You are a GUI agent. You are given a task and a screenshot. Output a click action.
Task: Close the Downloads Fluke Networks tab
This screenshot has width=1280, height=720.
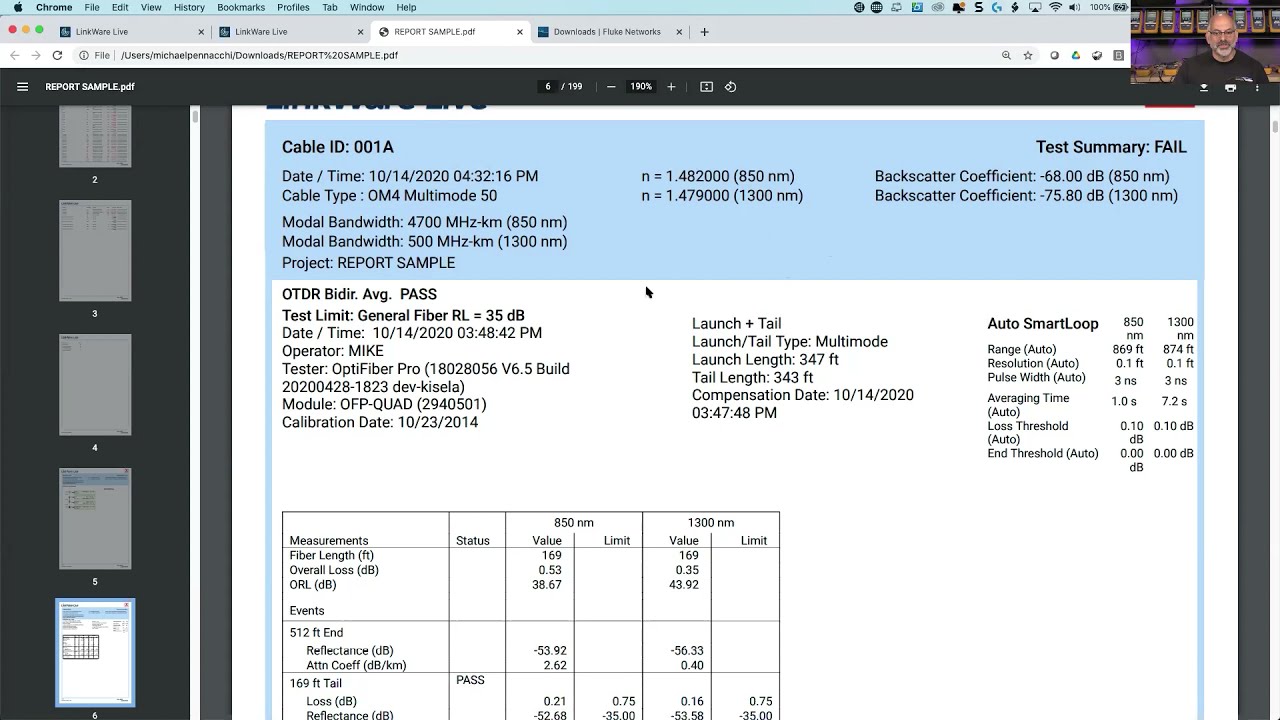click(x=679, y=32)
